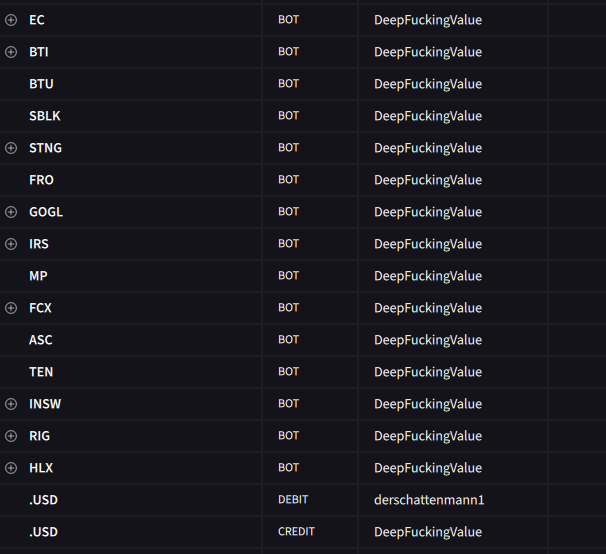
Task: Click the TEN ticker symbol
Action: point(41,372)
